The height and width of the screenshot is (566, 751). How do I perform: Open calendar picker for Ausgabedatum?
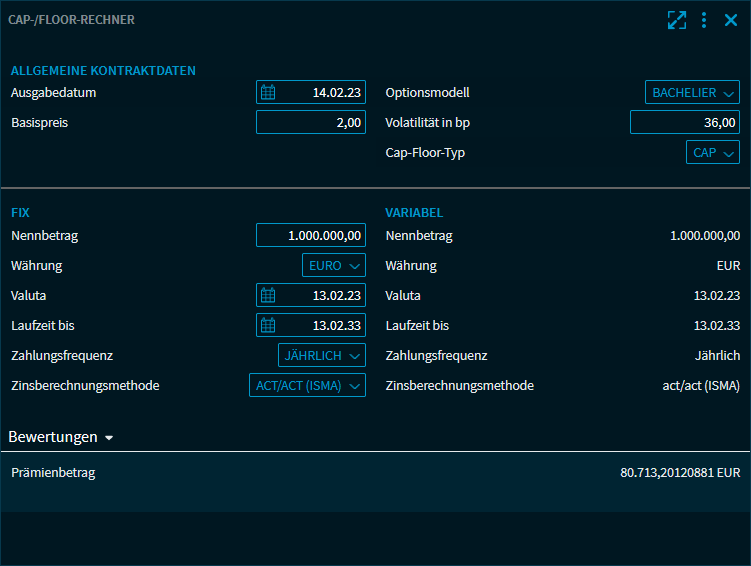tap(268, 93)
